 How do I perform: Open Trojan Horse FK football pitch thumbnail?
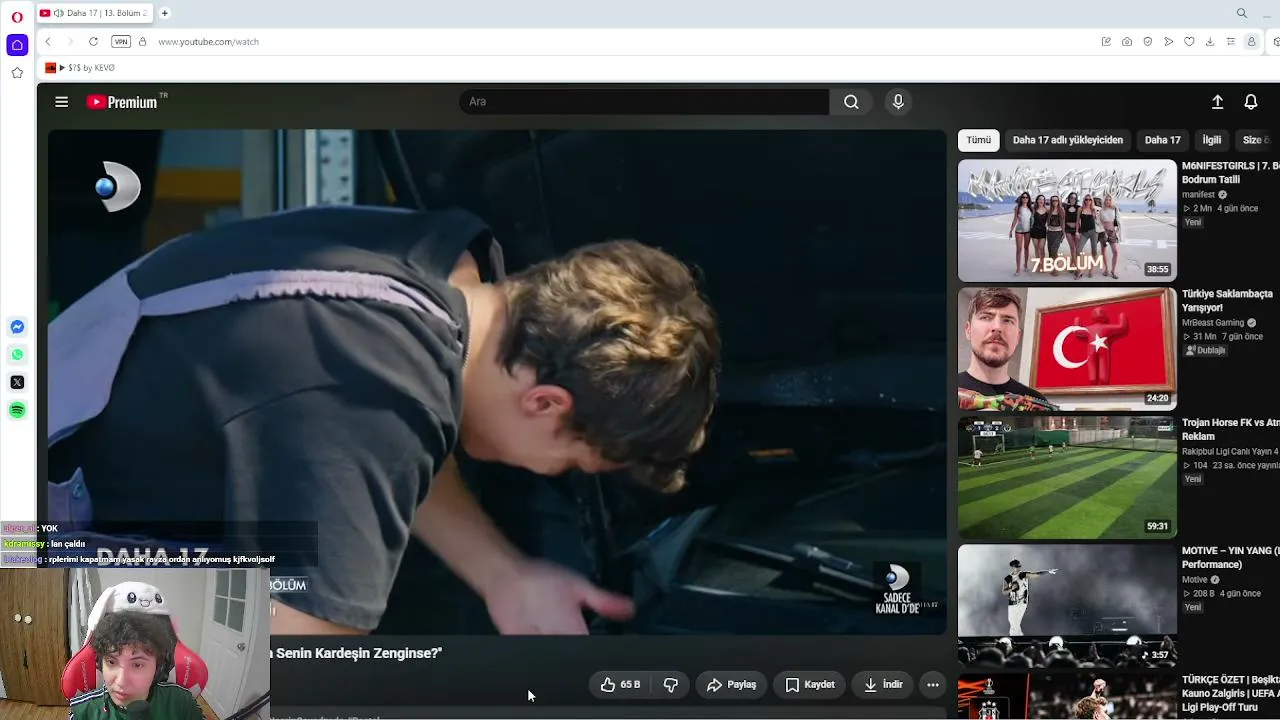coord(1067,477)
